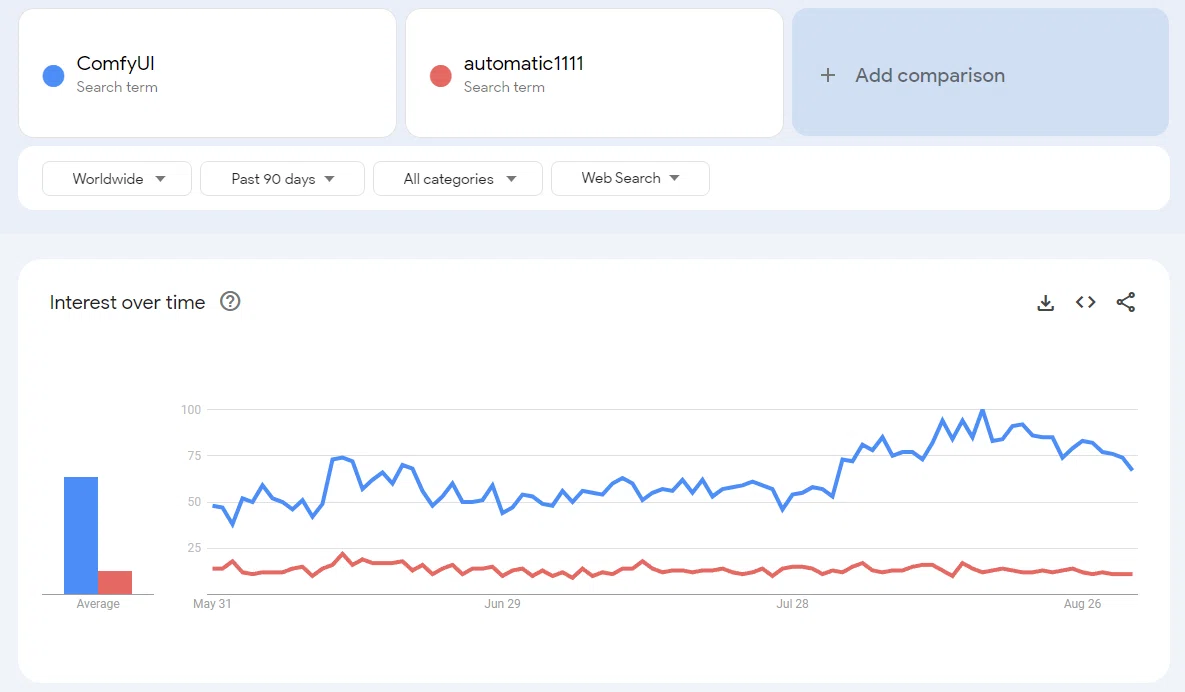1185x692 pixels.
Task: Click the blue ComfyUI color dot
Action: pos(53,76)
